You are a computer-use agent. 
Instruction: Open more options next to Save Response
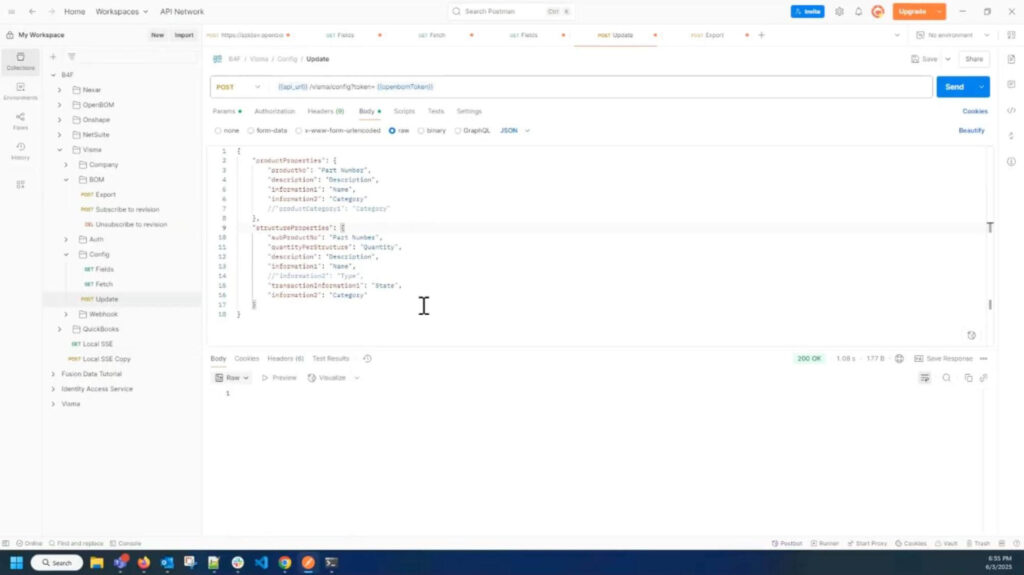click(x=984, y=359)
